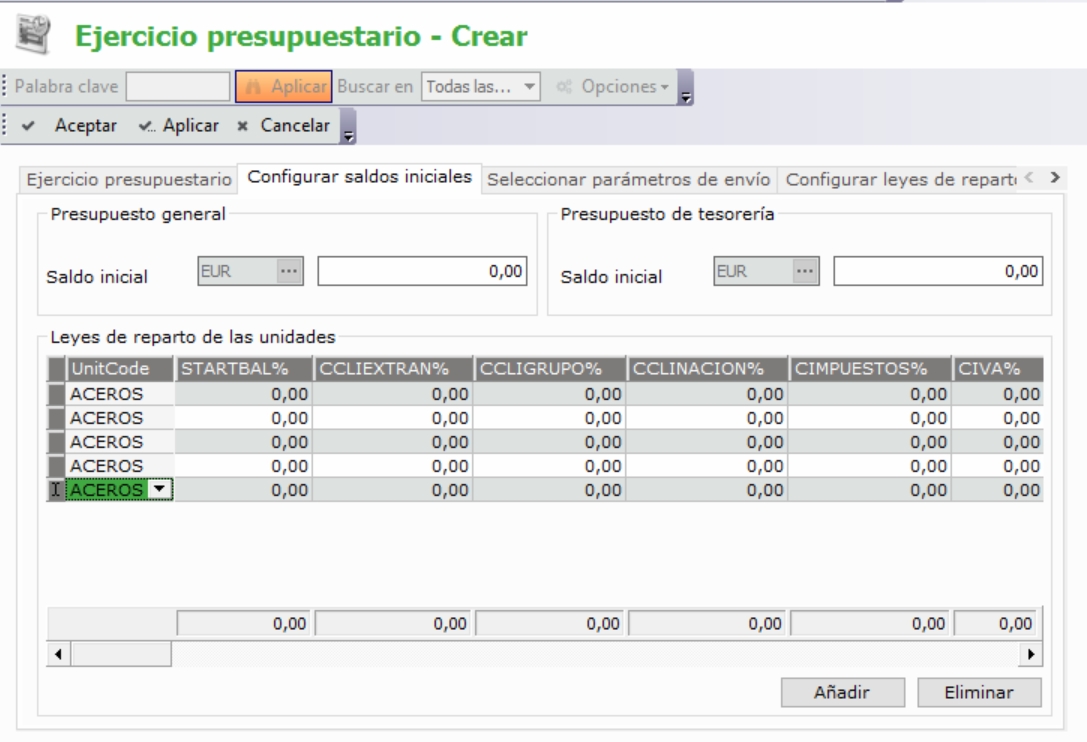The width and height of the screenshot is (1087, 742).
Task: Select the first row header of ACEROS
Action: tap(56, 394)
